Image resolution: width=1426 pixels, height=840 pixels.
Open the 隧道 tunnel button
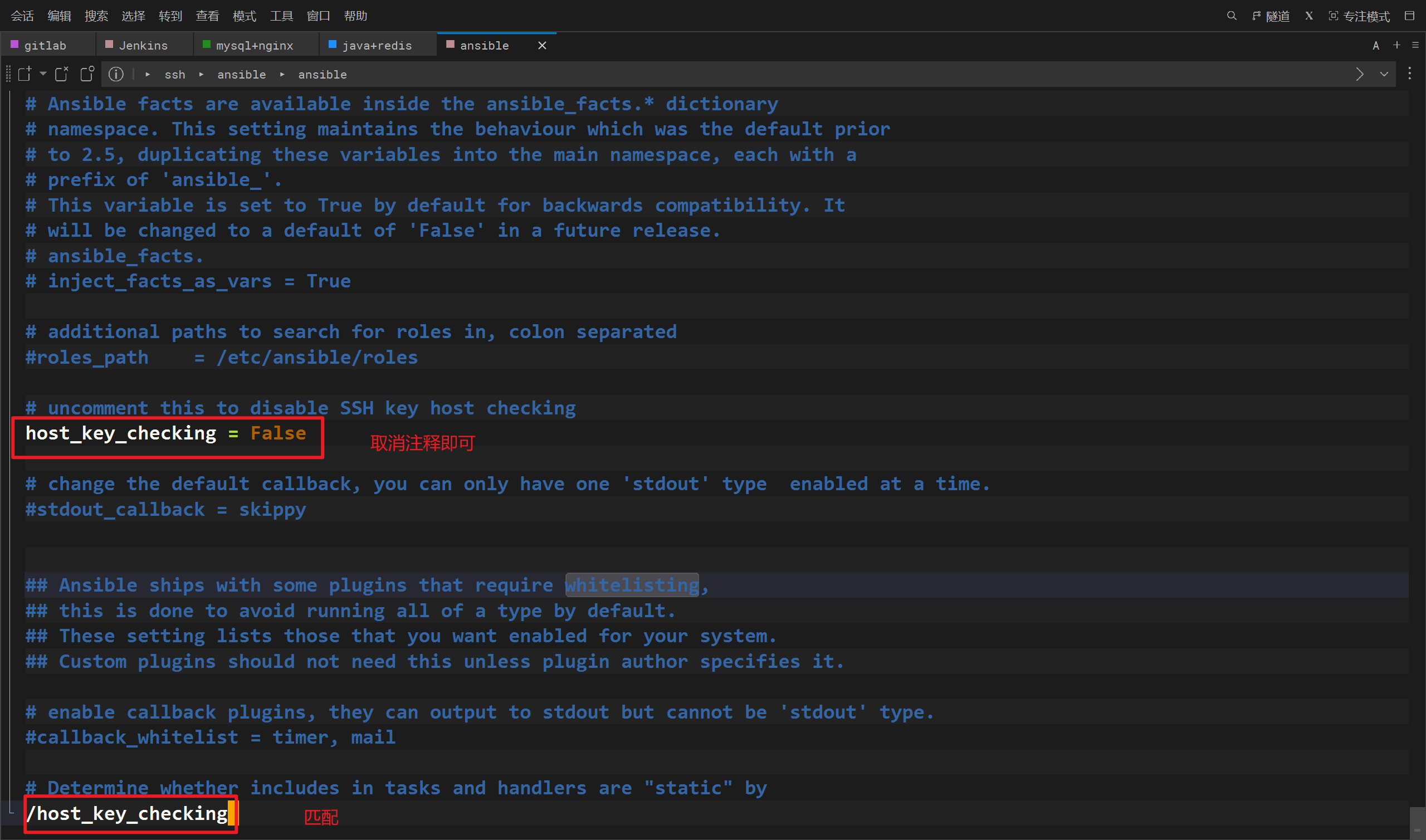coord(1271,16)
